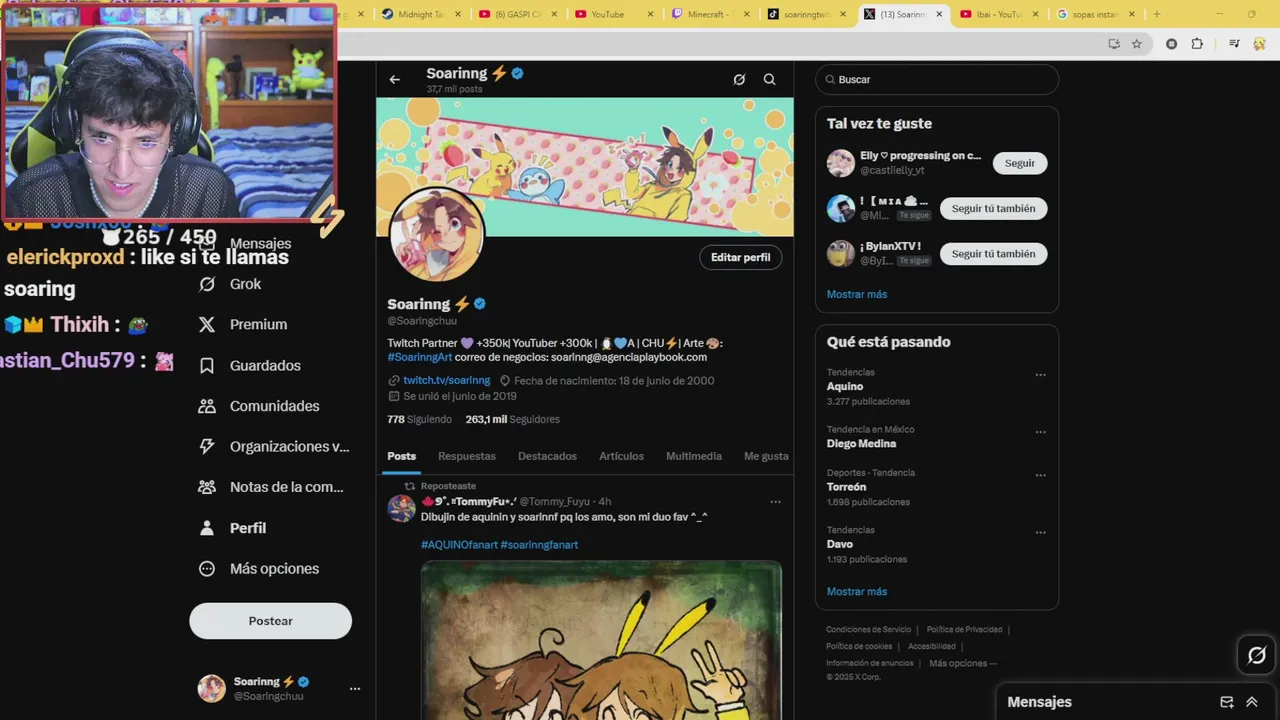Search posts via profile header magnifier icon
Image resolution: width=1280 pixels, height=720 pixels.
769,79
